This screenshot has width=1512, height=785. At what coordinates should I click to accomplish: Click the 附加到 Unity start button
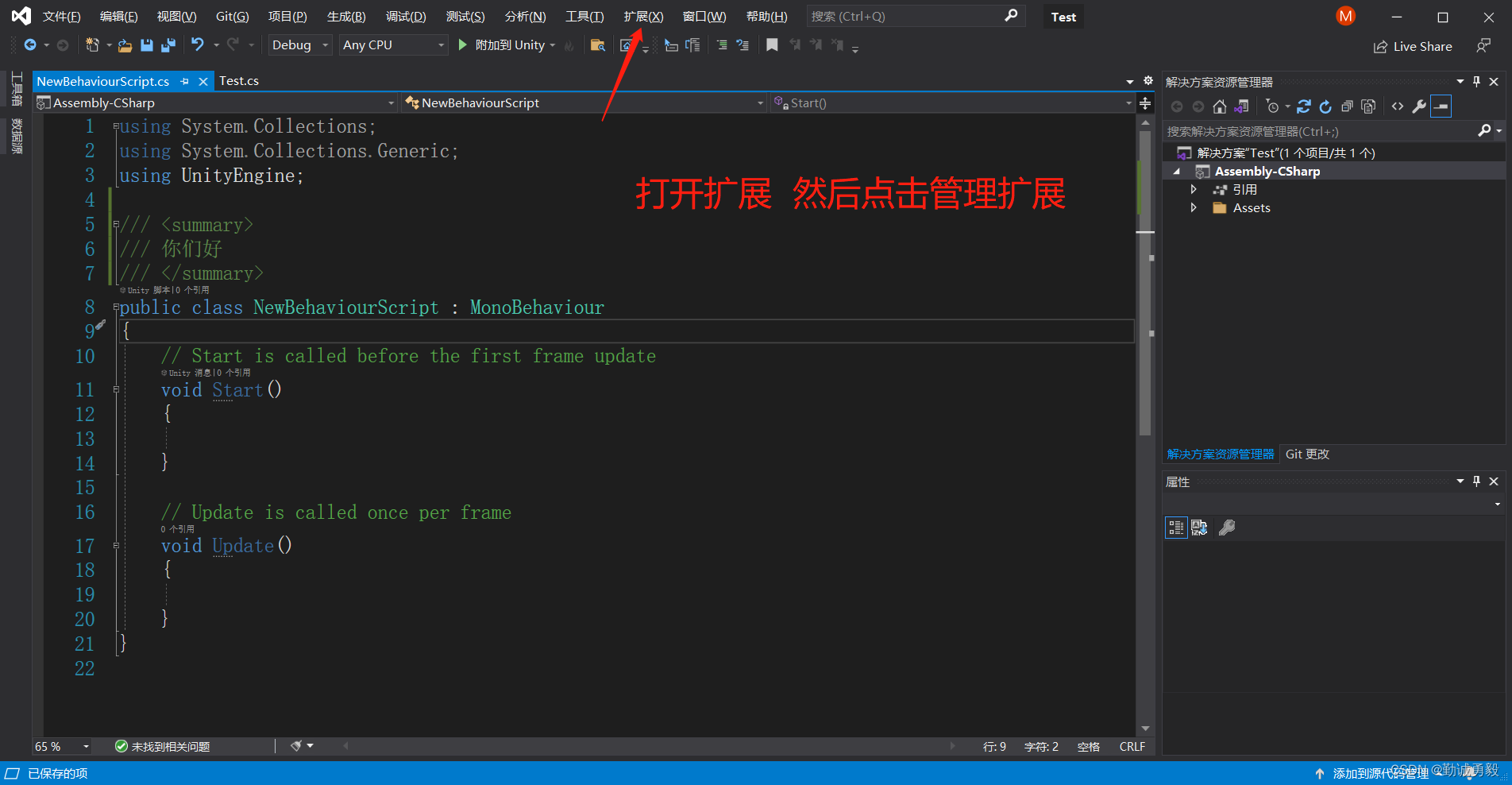pyautogui.click(x=506, y=45)
